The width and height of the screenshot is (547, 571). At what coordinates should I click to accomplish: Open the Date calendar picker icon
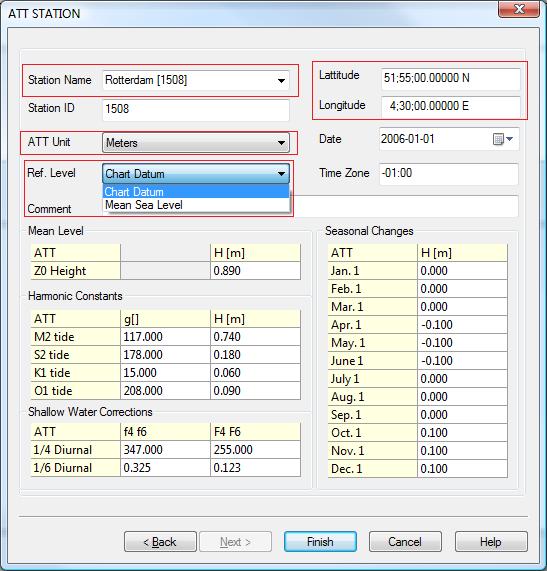click(x=502, y=139)
